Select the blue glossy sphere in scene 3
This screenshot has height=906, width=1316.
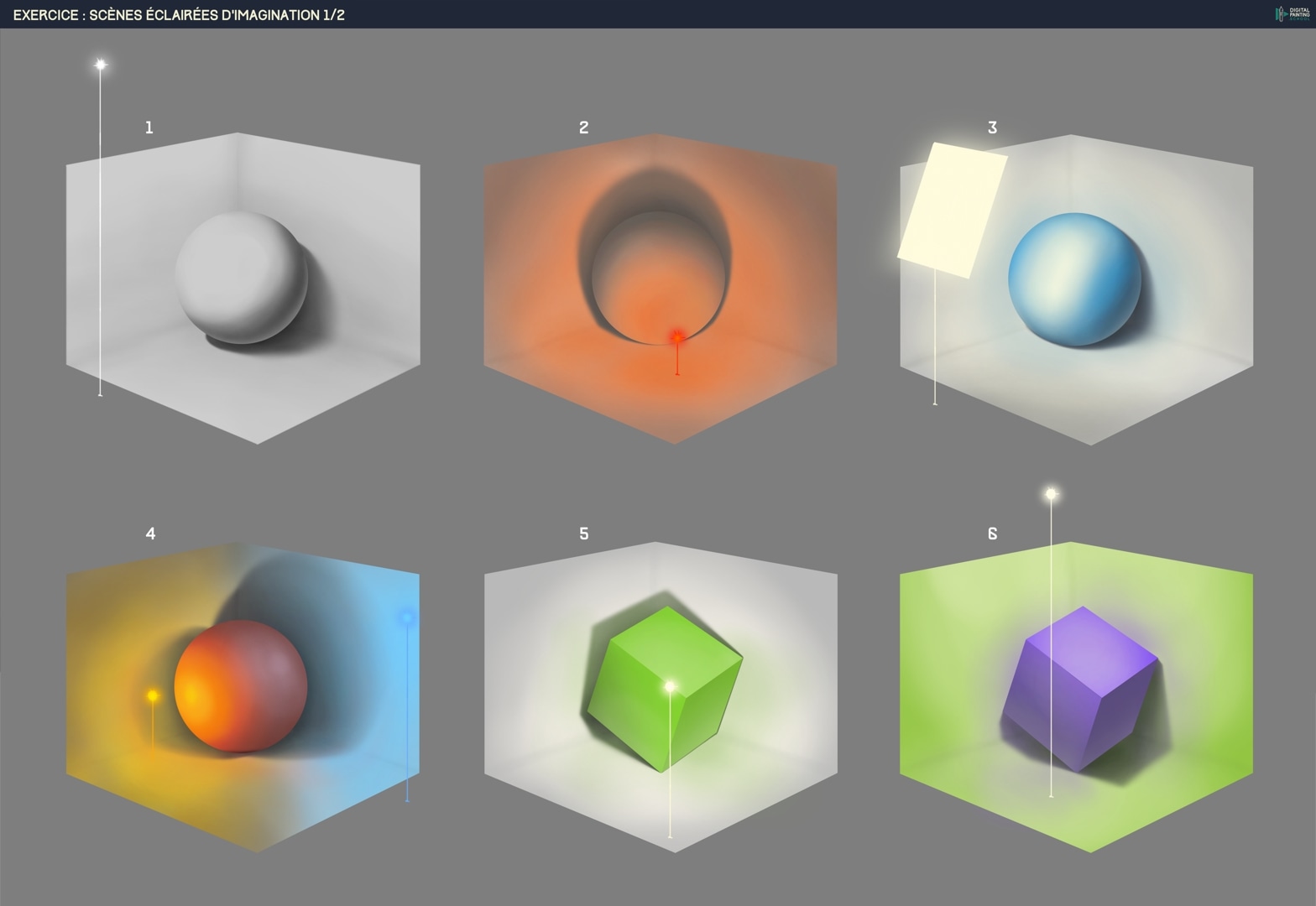1074,279
